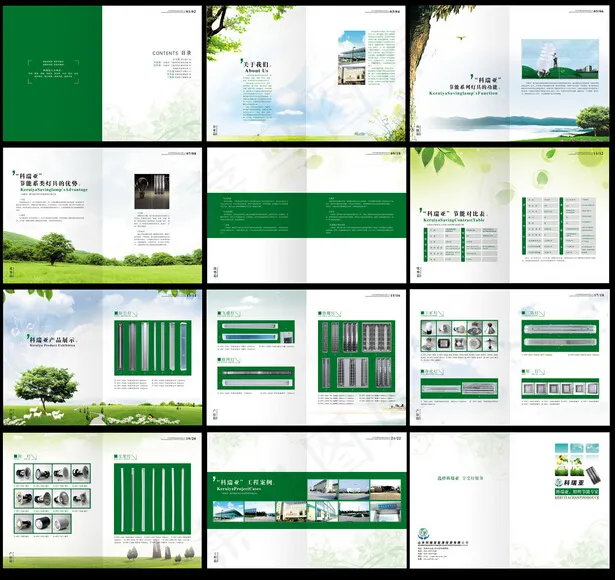Screen dimensions: 616x580
Task: Open the CONTENTS 目录 heading
Action: [x=171, y=53]
